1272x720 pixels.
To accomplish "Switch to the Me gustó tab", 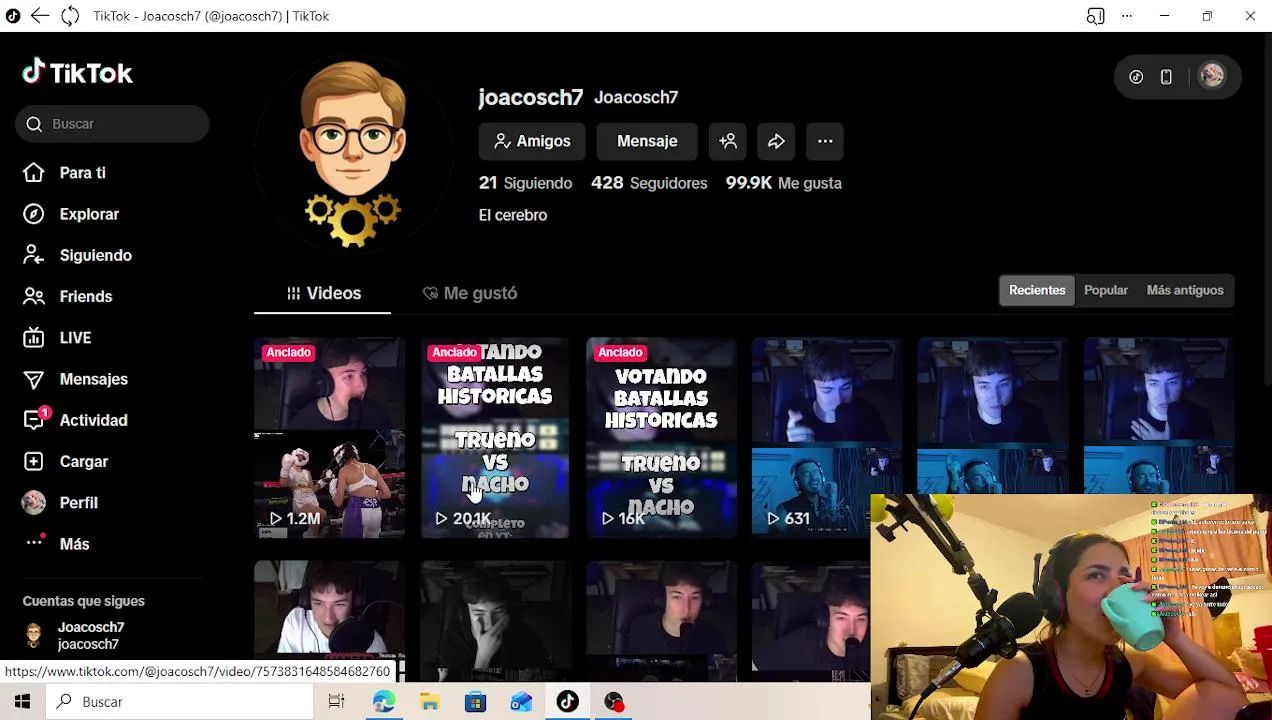I will tap(470, 293).
